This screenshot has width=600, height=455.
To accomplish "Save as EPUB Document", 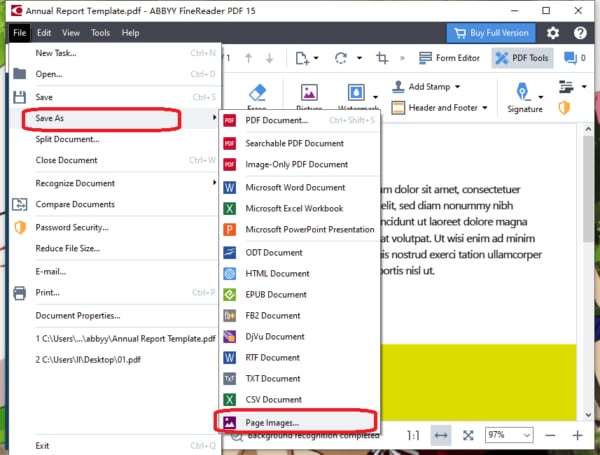I will (x=300, y=295).
